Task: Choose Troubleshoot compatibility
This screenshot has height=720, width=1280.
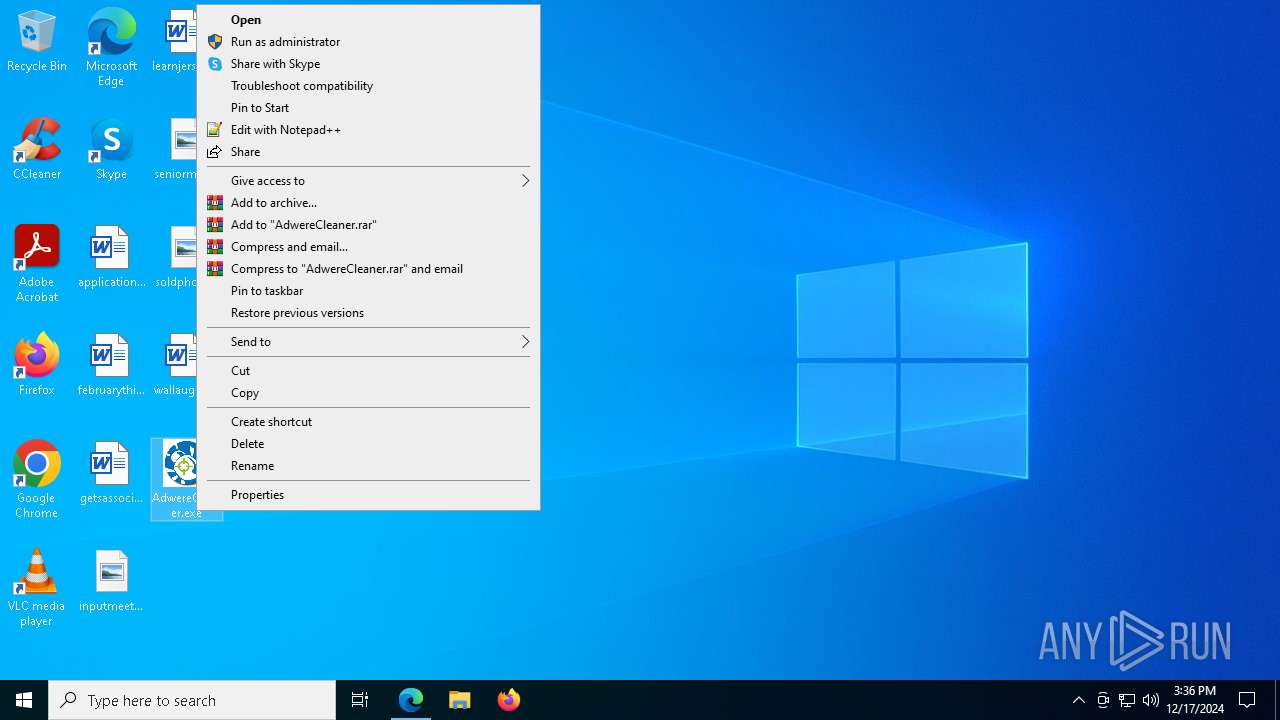Action: [368, 85]
